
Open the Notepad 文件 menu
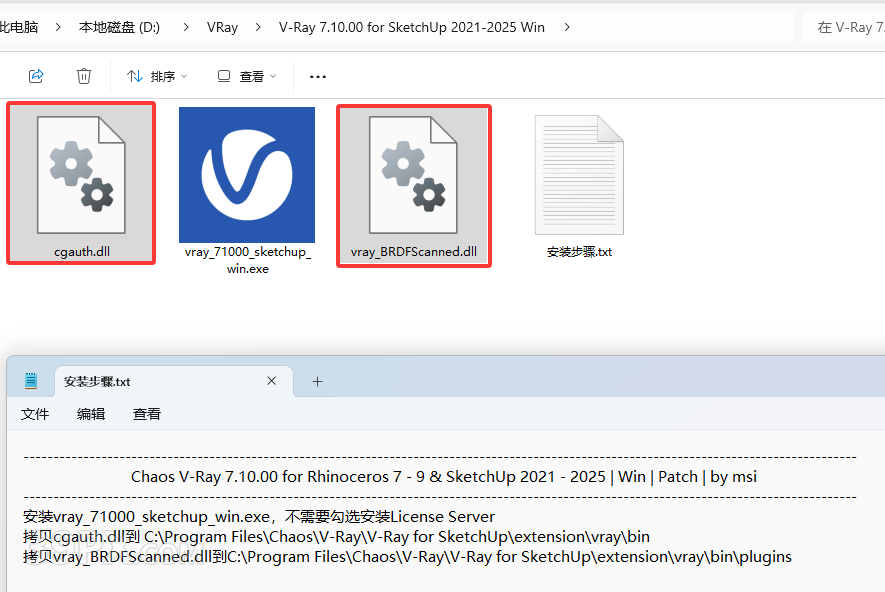tap(35, 414)
